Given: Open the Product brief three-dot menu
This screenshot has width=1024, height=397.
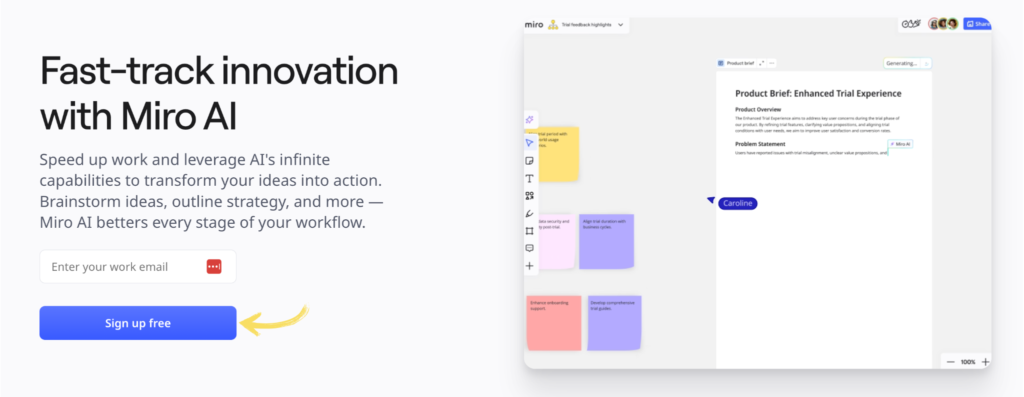Looking at the screenshot, I should (771, 63).
